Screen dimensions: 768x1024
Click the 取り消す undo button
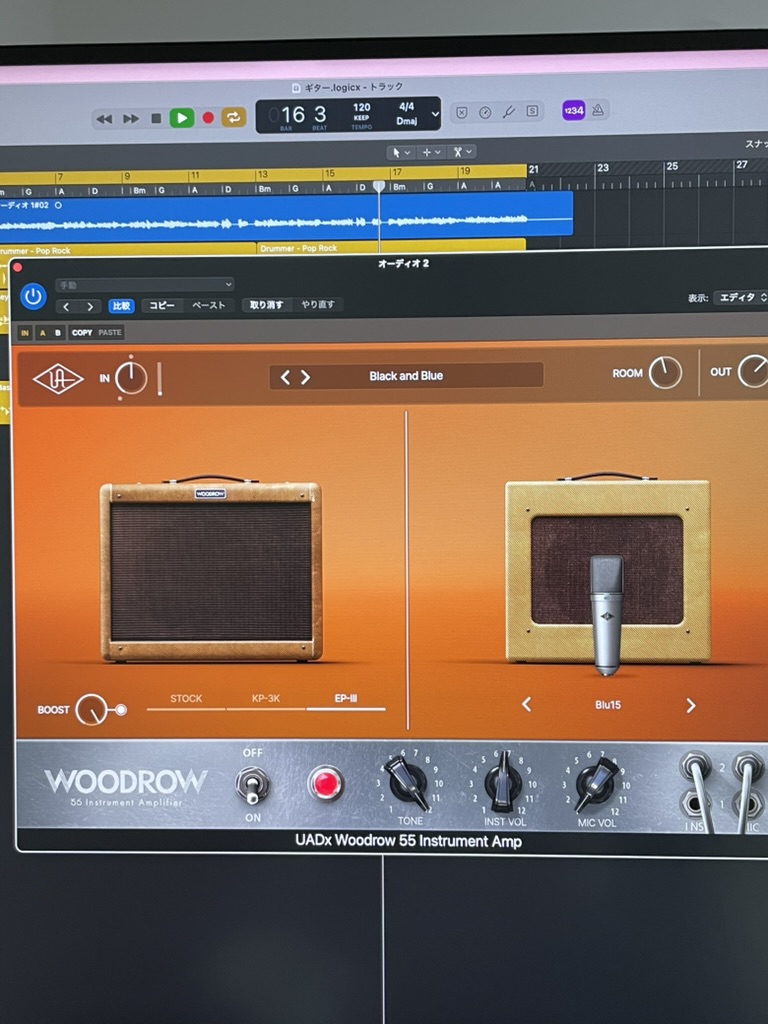(266, 304)
